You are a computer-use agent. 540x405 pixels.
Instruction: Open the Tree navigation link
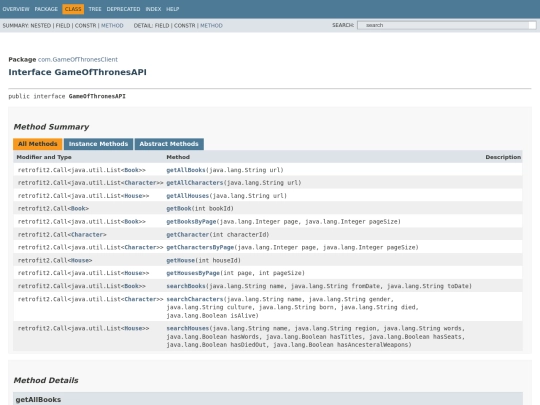[x=95, y=9]
